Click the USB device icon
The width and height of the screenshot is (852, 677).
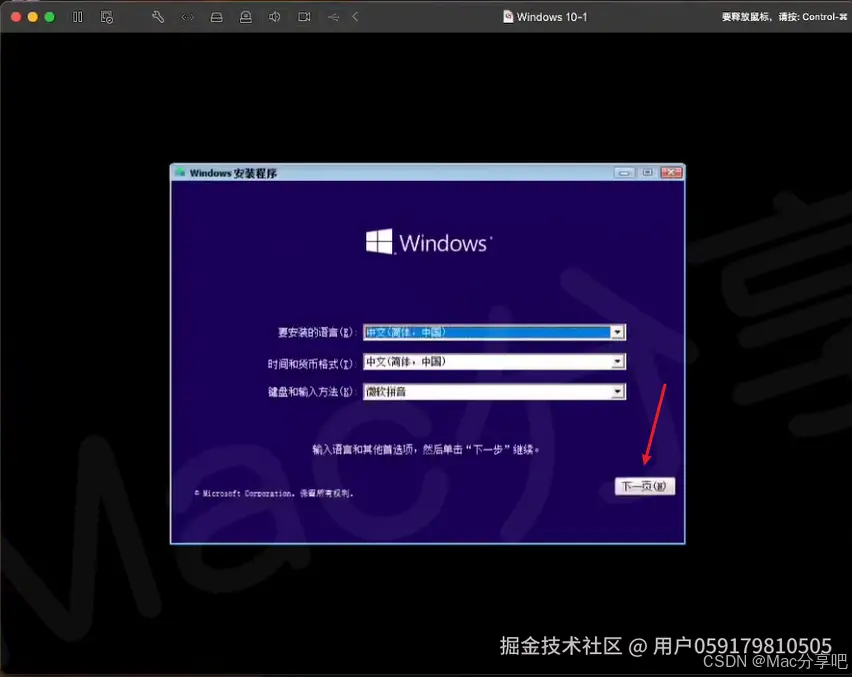(333, 17)
